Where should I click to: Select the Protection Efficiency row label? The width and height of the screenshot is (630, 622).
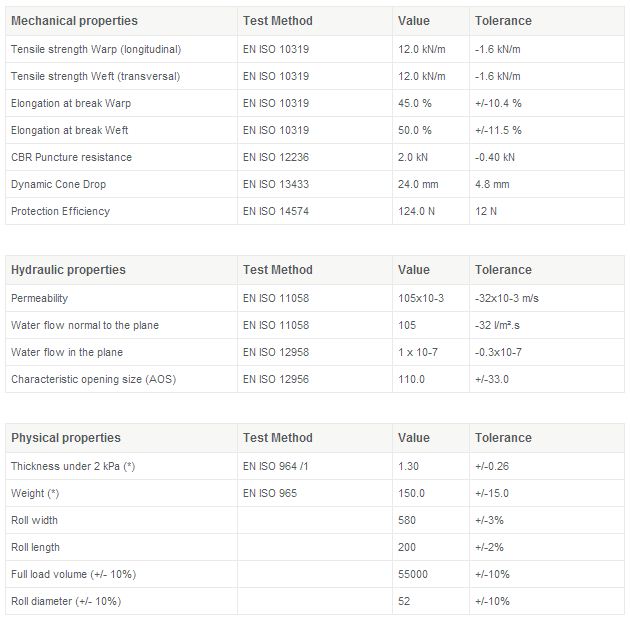(x=60, y=211)
